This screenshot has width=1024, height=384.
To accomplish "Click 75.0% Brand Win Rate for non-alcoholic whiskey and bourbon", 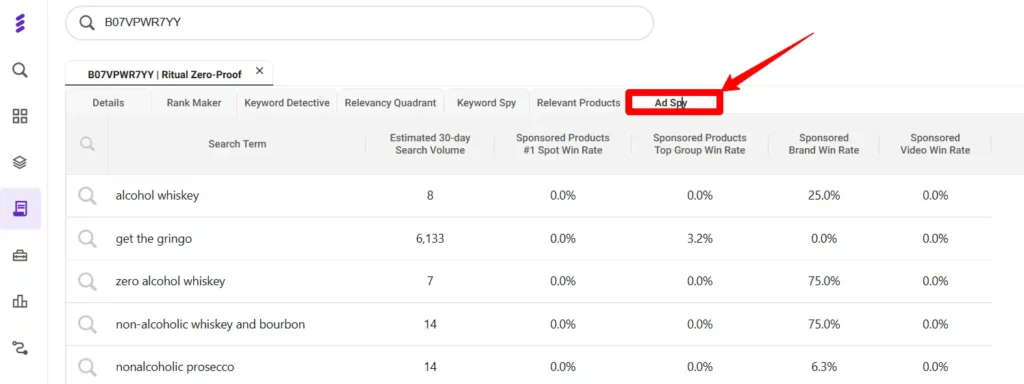I will click(x=824, y=325).
